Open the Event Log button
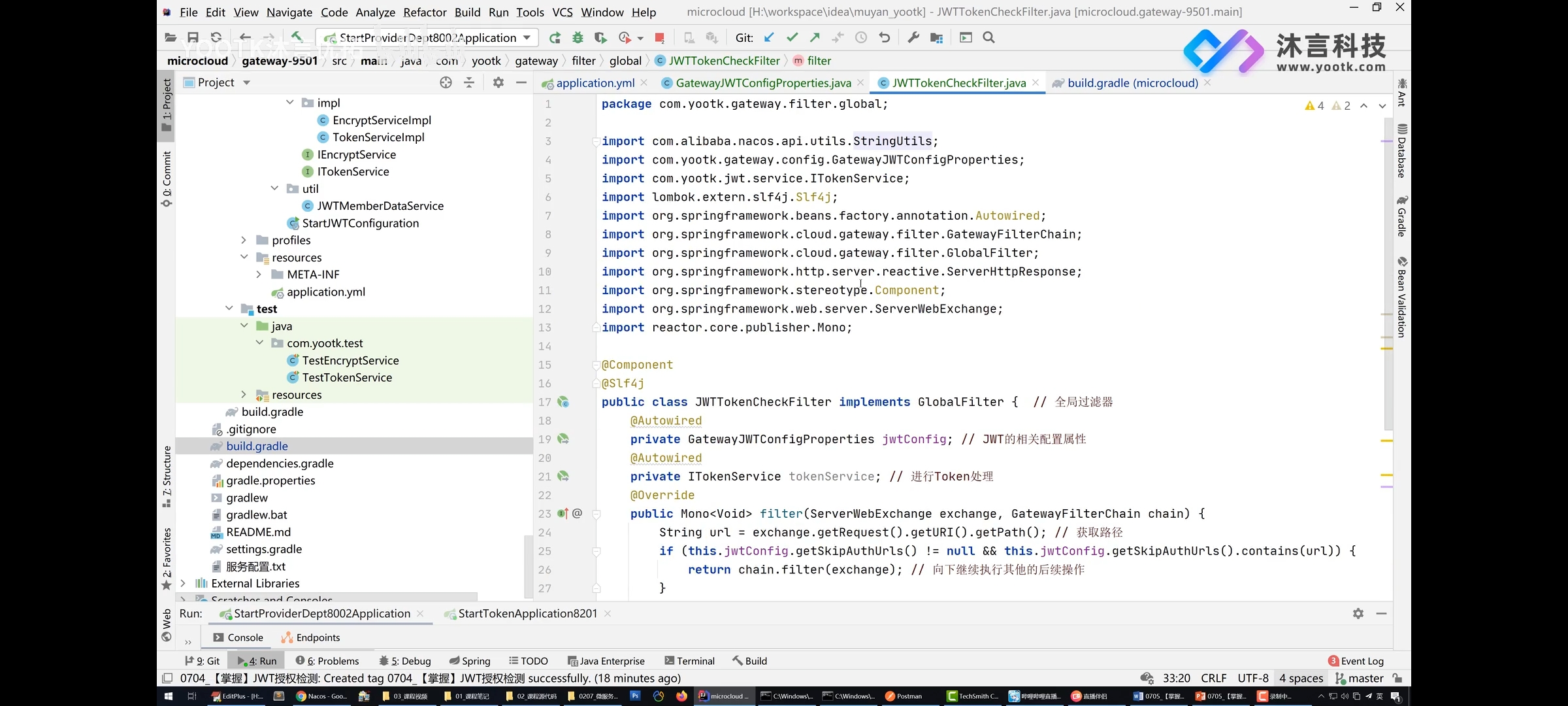The image size is (1568, 706). (1356, 661)
